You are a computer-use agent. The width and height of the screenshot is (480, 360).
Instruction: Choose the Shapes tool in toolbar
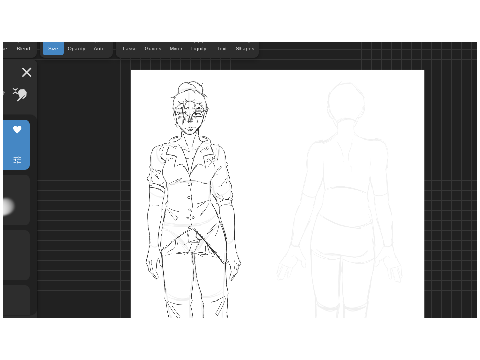pos(245,49)
